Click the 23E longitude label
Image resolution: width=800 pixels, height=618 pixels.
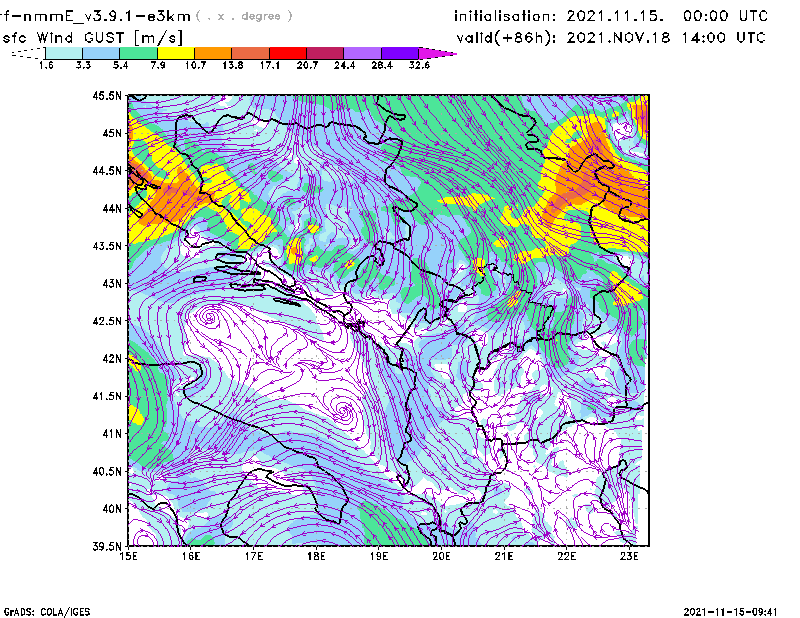629,556
